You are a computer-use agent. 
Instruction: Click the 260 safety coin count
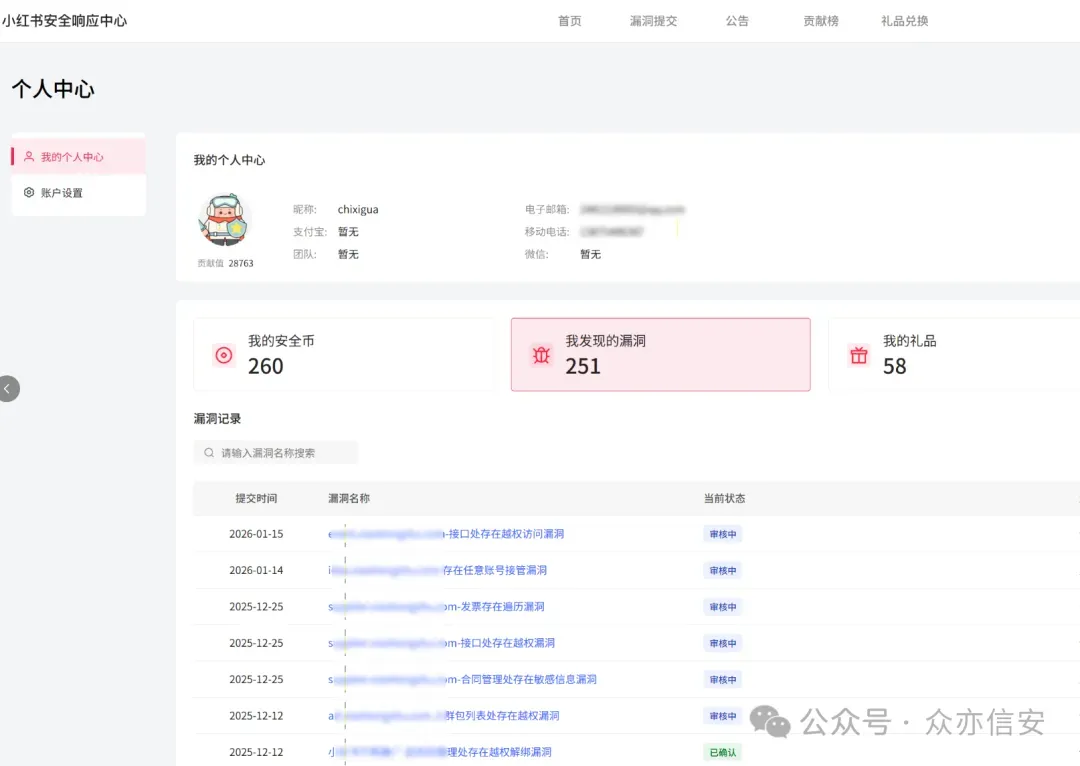pos(265,366)
